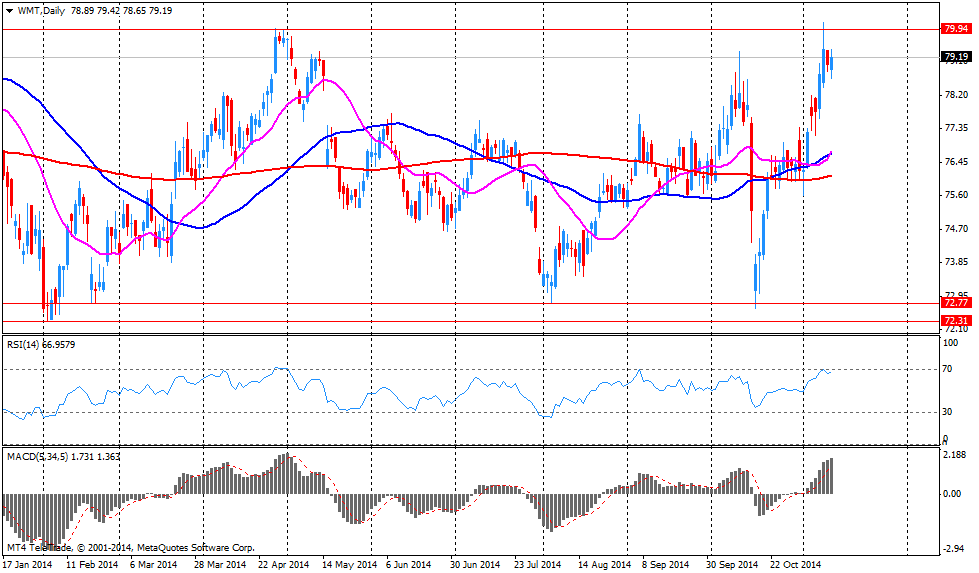Select the RSI(14) indicator label
979x573 pixels.
pos(27,344)
